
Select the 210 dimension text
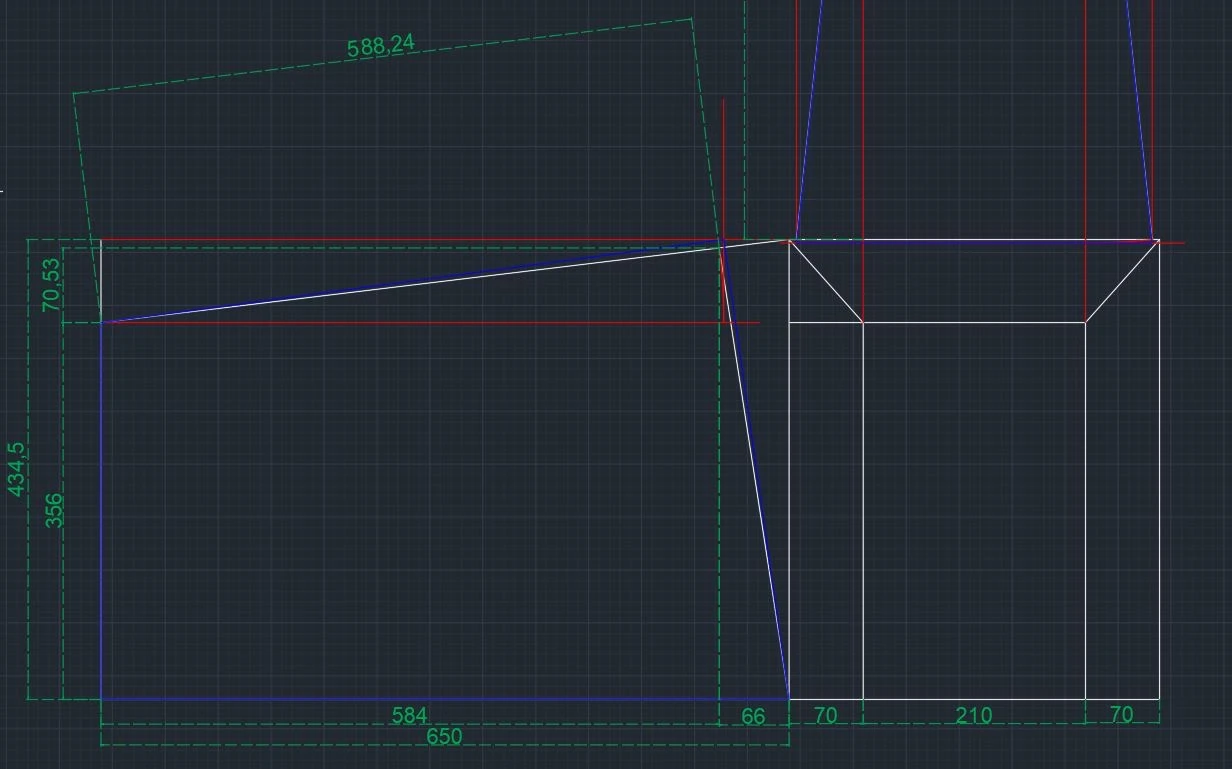(x=973, y=716)
